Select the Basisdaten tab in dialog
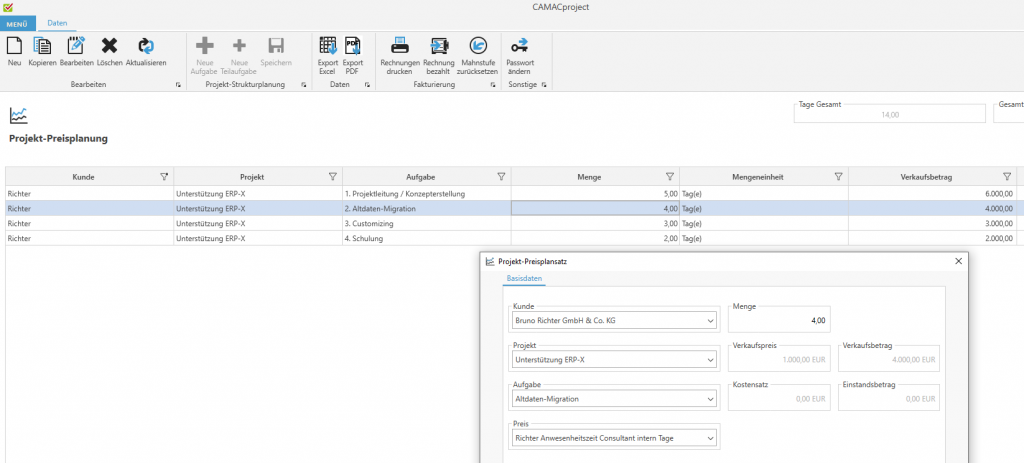The height and width of the screenshot is (463, 1024). point(524,279)
